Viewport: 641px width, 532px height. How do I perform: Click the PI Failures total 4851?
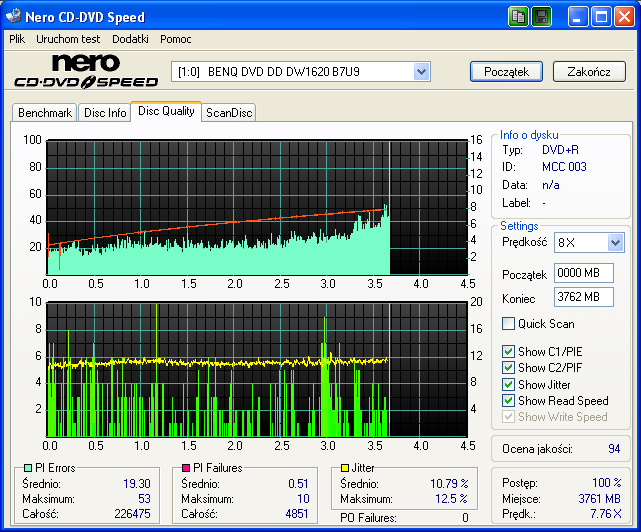pos(297,513)
